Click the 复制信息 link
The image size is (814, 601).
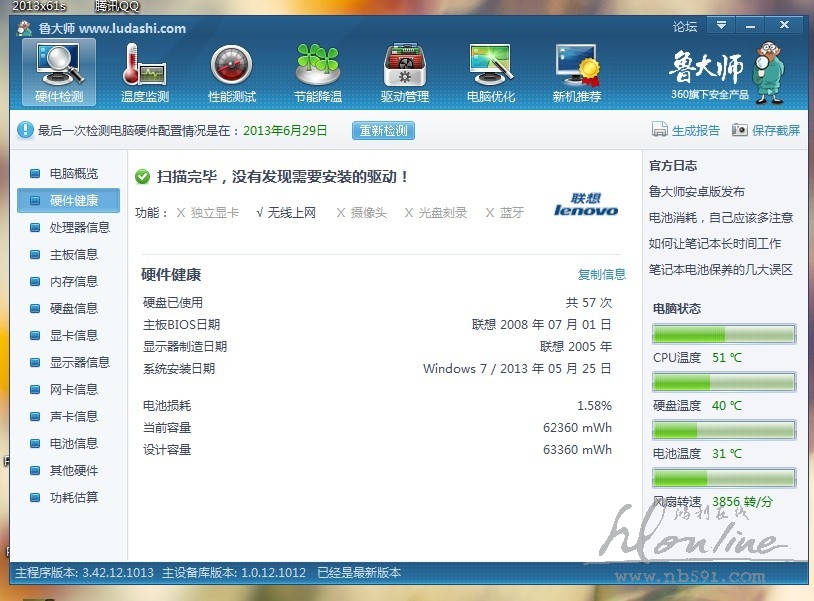(x=601, y=274)
